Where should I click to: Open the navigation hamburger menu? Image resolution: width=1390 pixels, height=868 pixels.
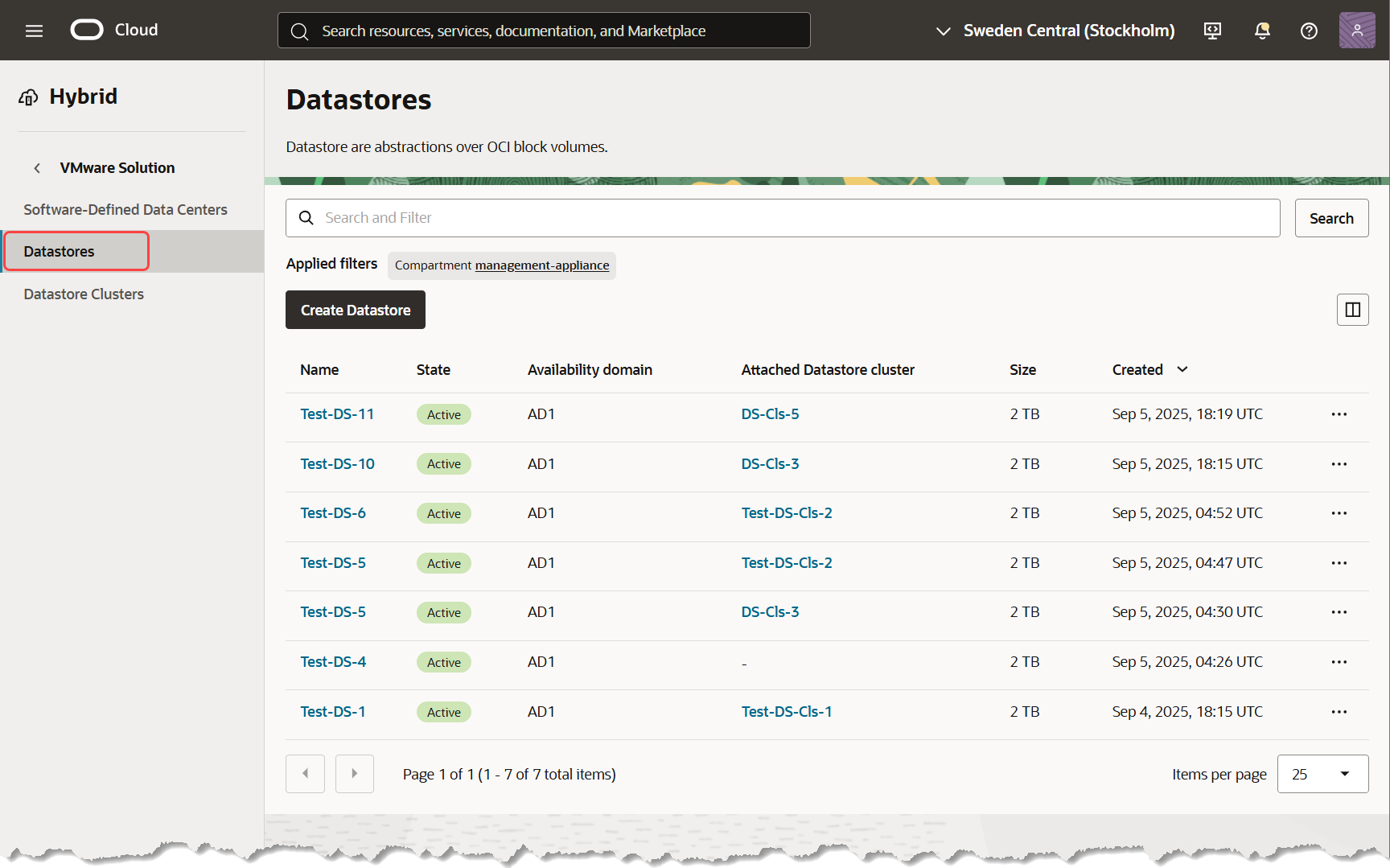pyautogui.click(x=34, y=31)
